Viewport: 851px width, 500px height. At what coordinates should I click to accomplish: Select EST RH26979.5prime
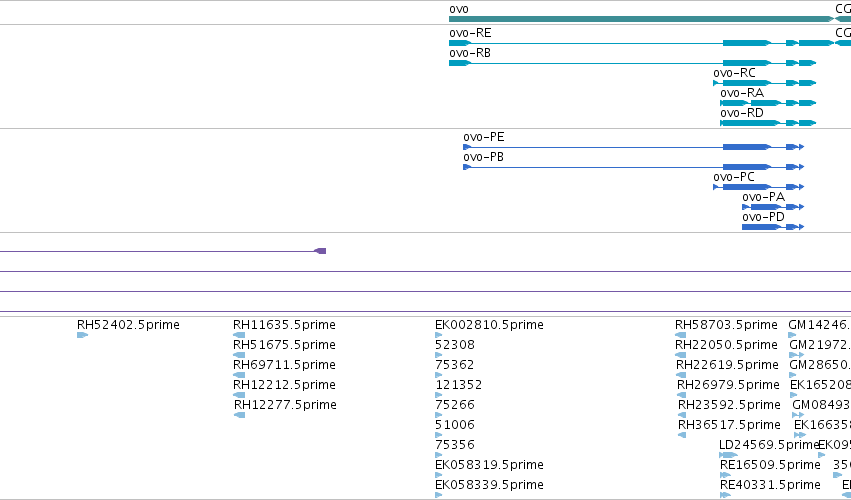[x=728, y=385]
